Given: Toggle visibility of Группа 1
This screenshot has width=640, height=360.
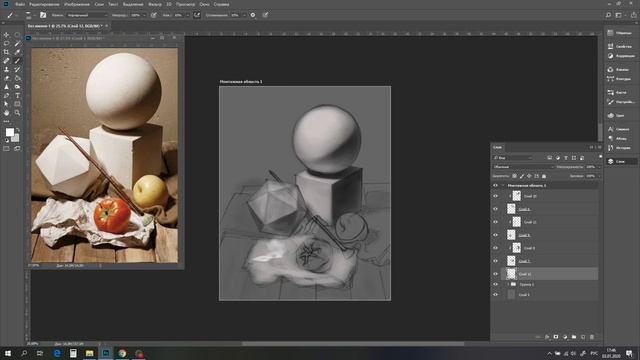Looking at the screenshot, I should pos(496,284).
